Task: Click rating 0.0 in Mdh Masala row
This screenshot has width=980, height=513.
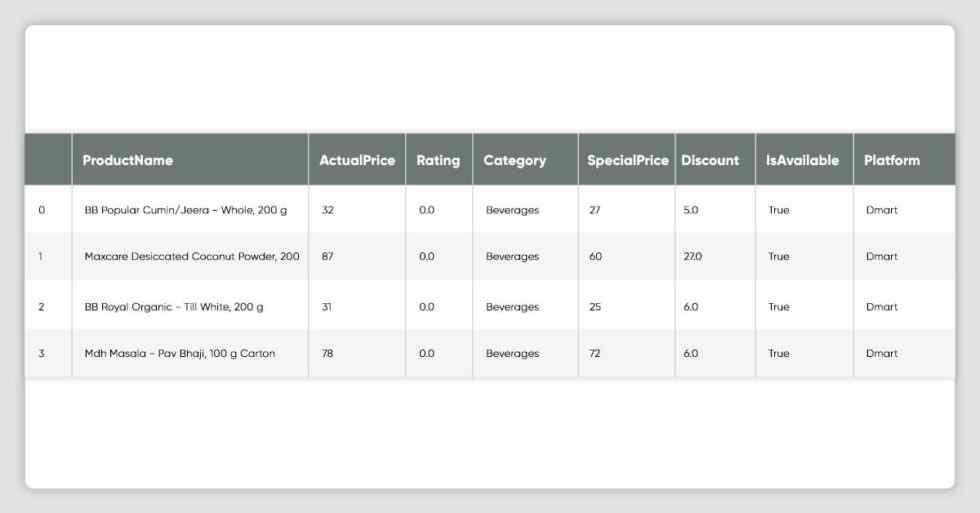Action: point(426,353)
